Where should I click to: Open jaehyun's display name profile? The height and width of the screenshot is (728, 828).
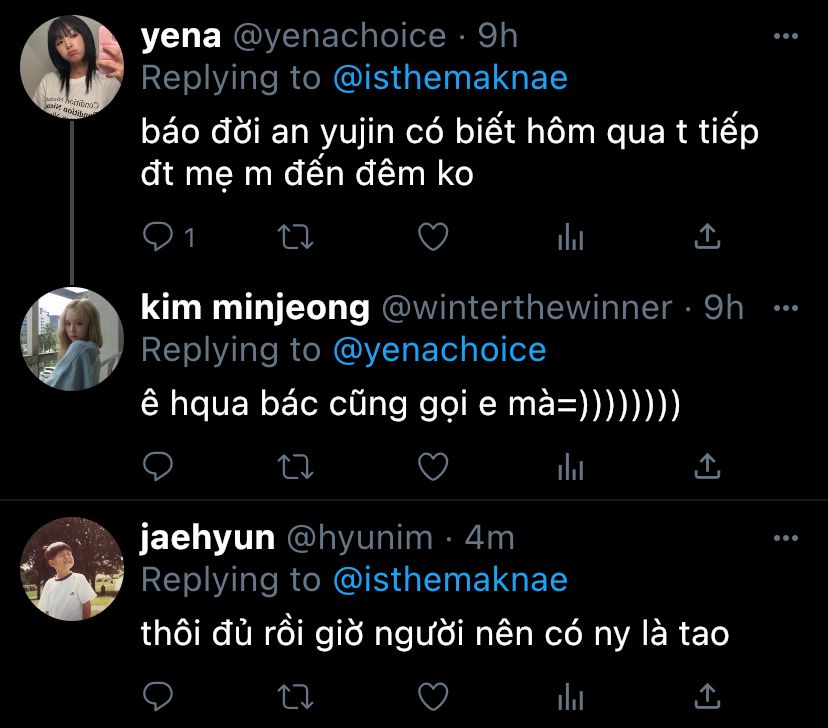(x=207, y=538)
